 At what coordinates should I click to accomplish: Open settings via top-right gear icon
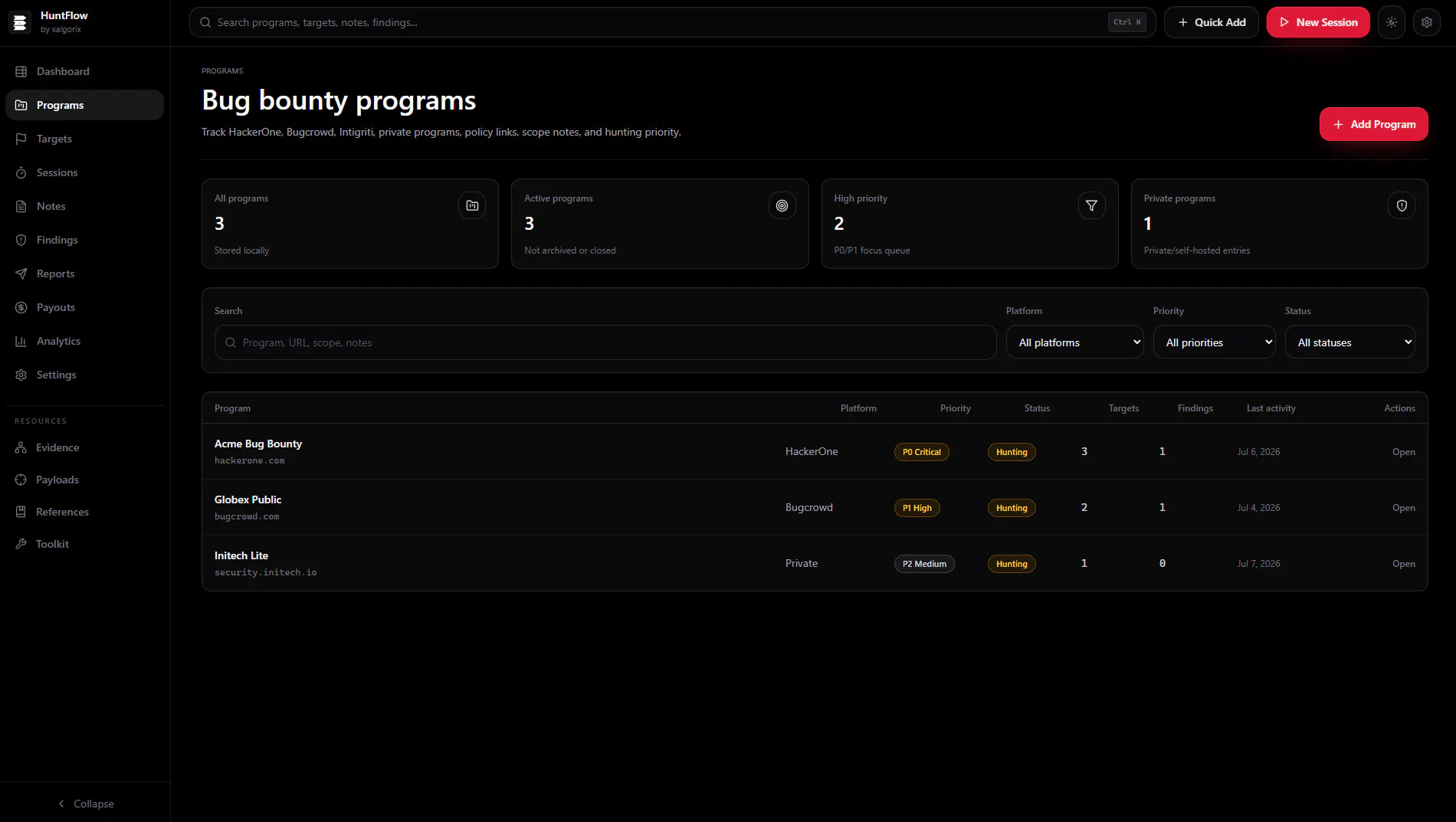pos(1427,22)
